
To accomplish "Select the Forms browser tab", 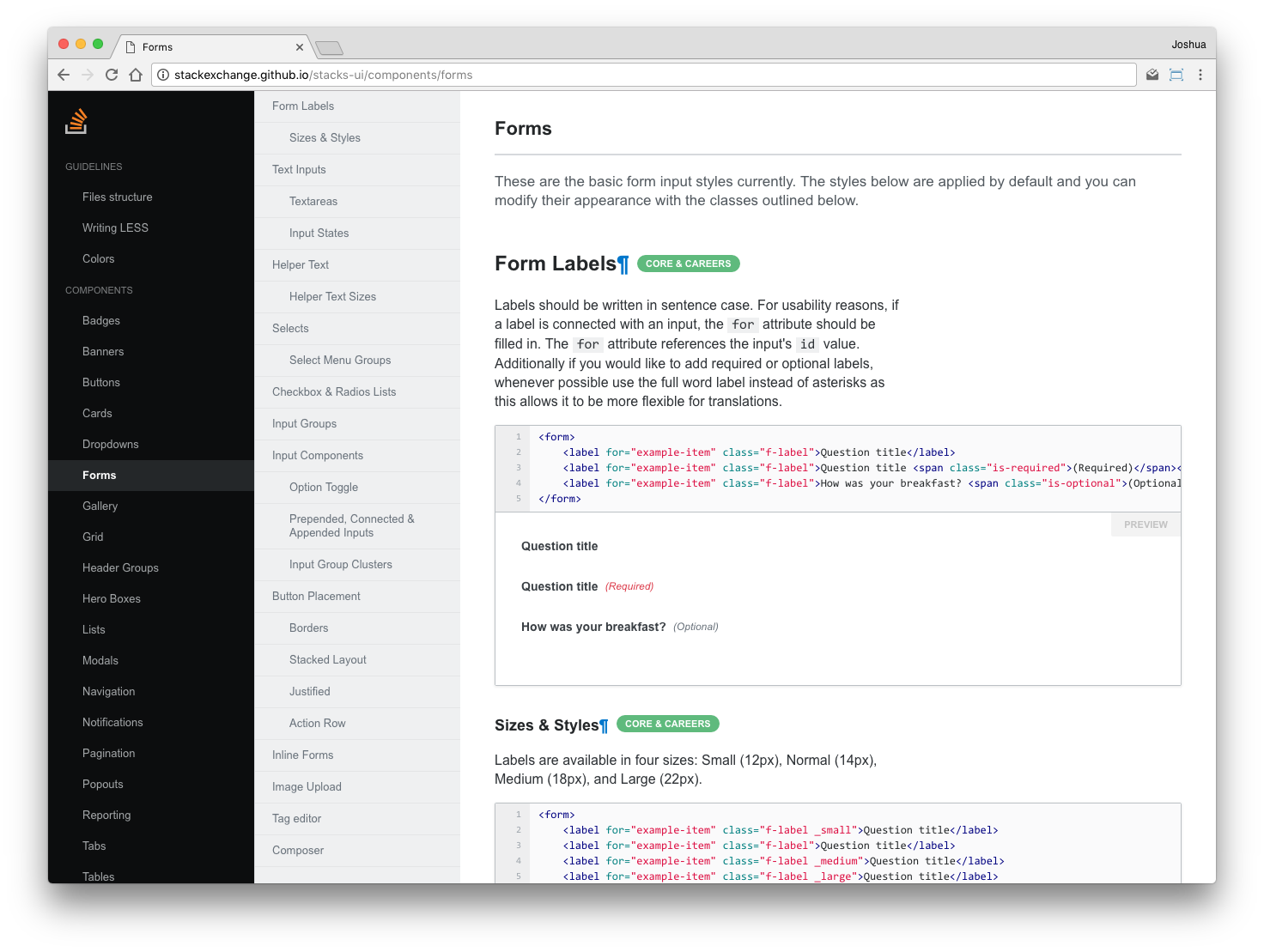I will tap(206, 47).
